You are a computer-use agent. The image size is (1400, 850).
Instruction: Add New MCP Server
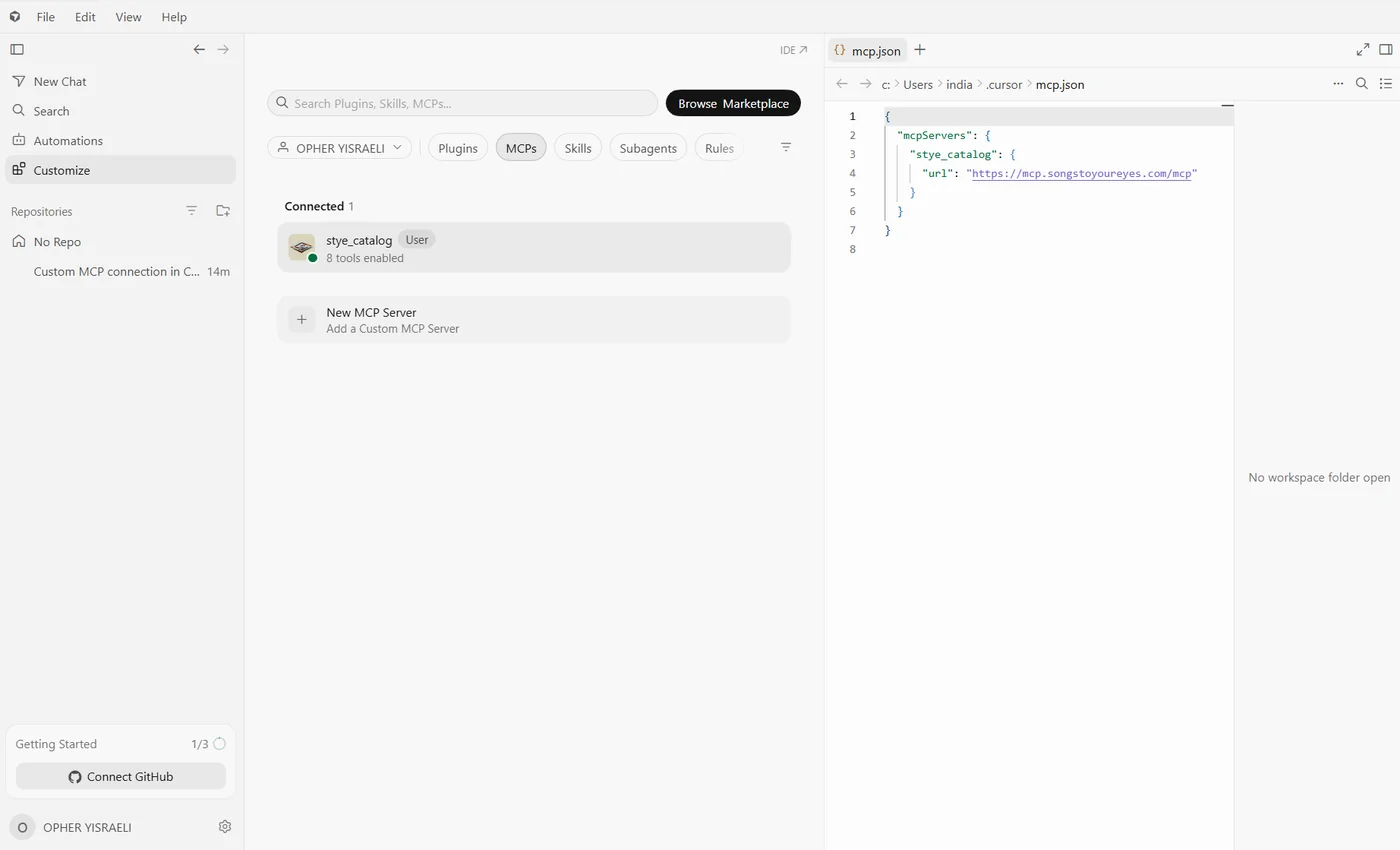[x=534, y=320]
